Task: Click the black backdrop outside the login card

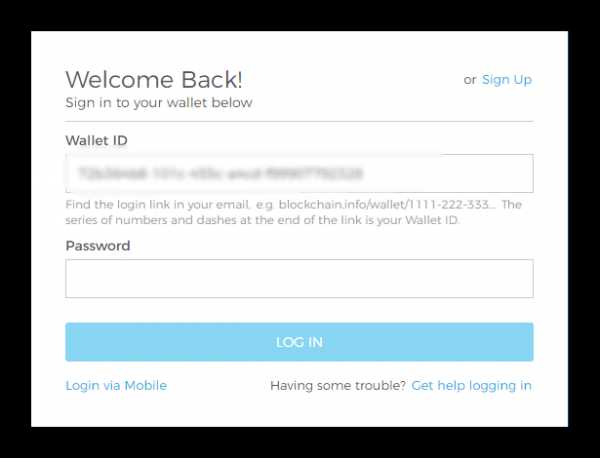Action: pos(300,15)
